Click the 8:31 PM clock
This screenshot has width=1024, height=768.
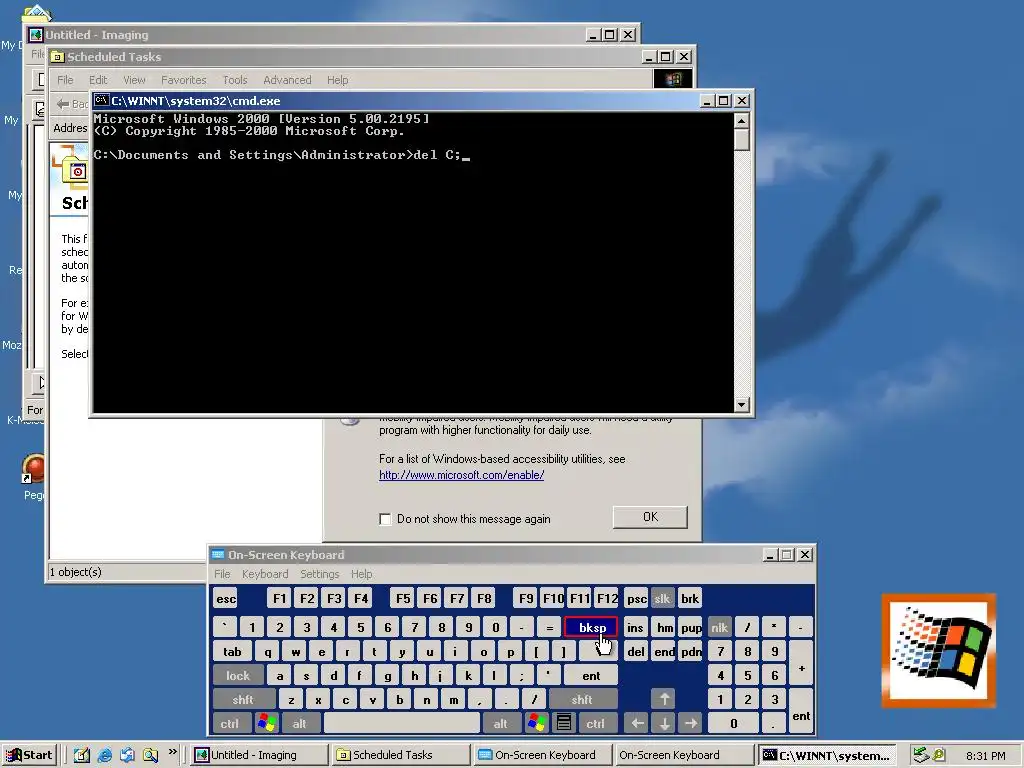click(985, 756)
